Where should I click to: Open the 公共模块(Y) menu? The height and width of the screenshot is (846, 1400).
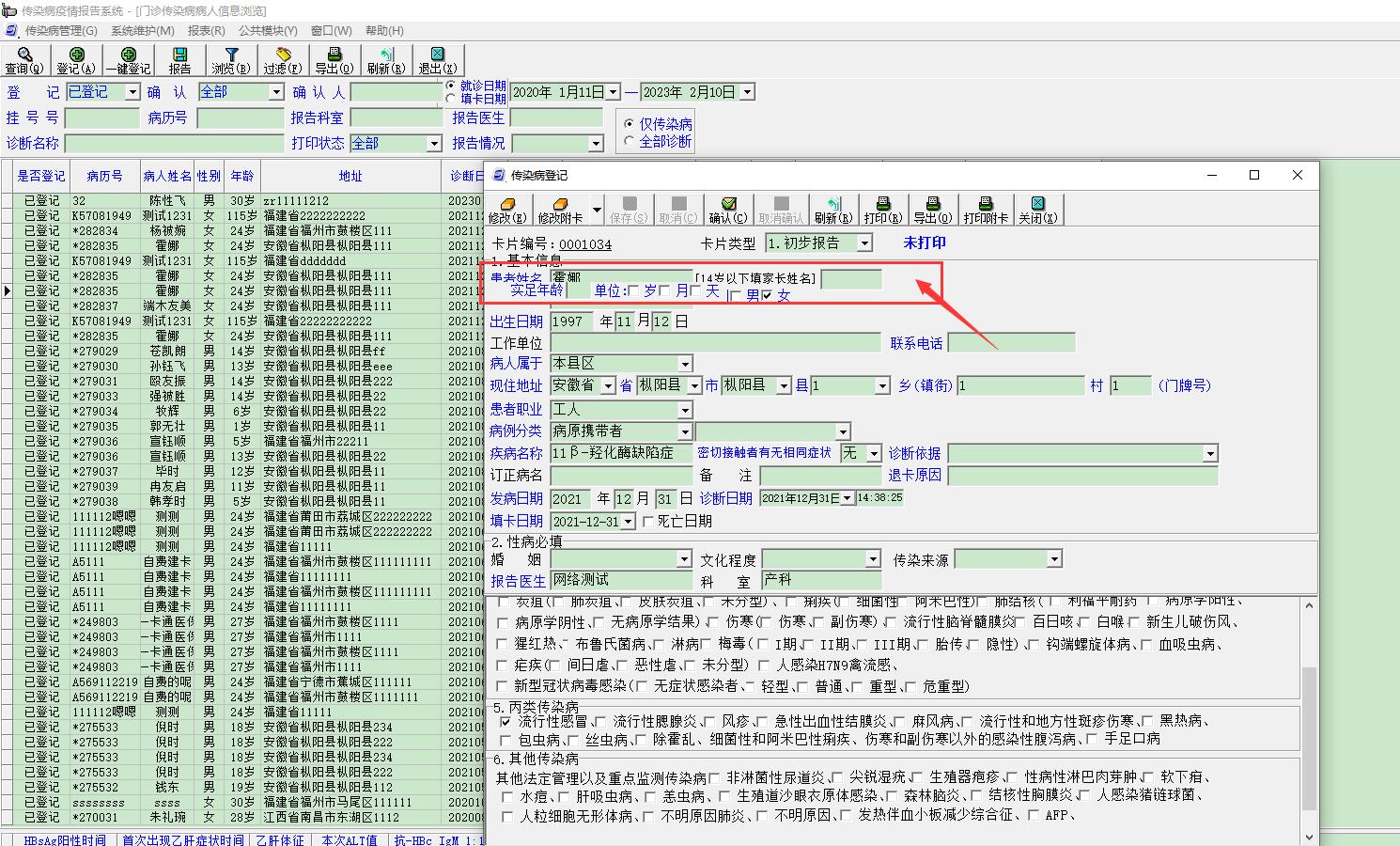[268, 31]
